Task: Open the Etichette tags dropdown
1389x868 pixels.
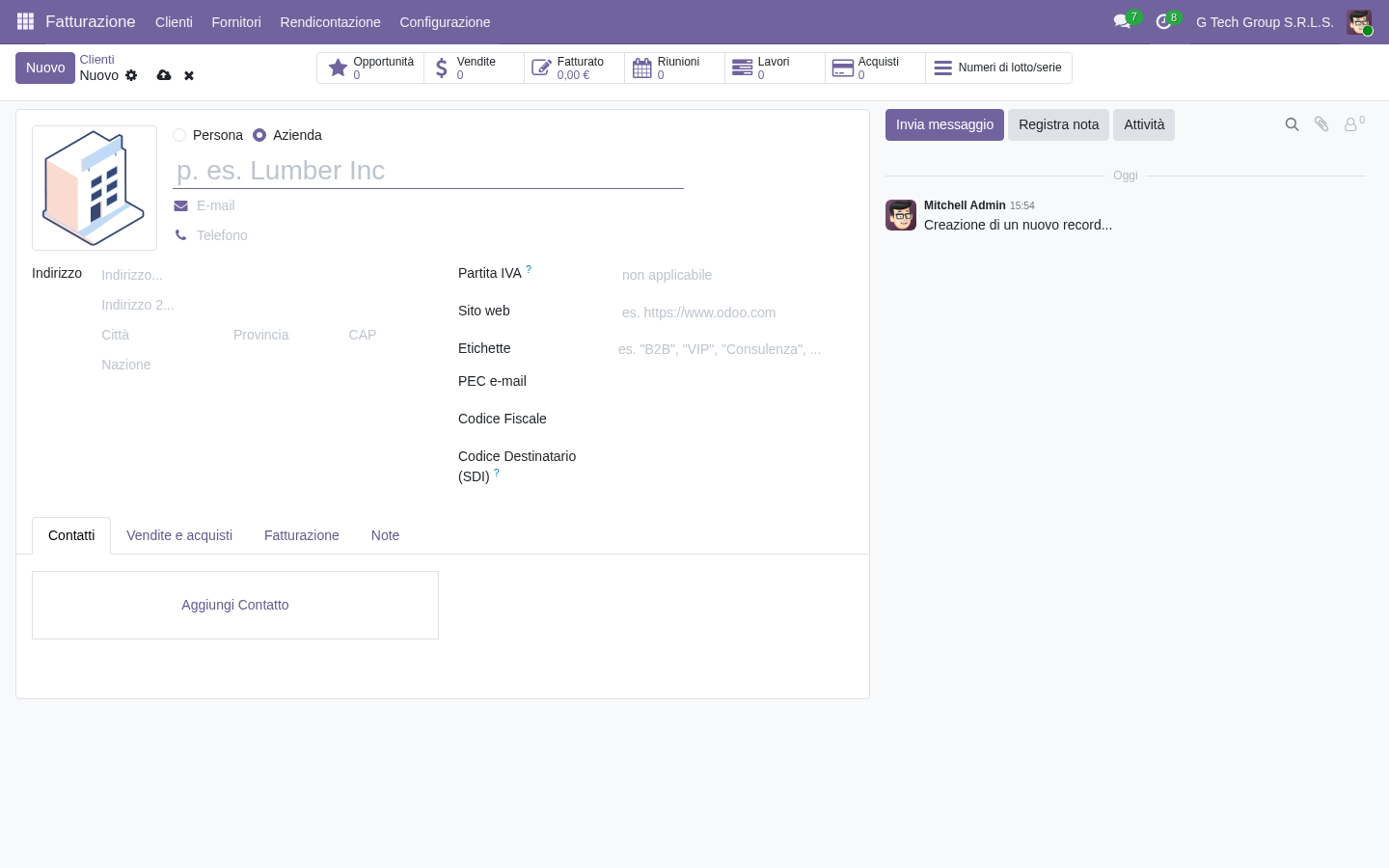Action: pyautogui.click(x=735, y=349)
